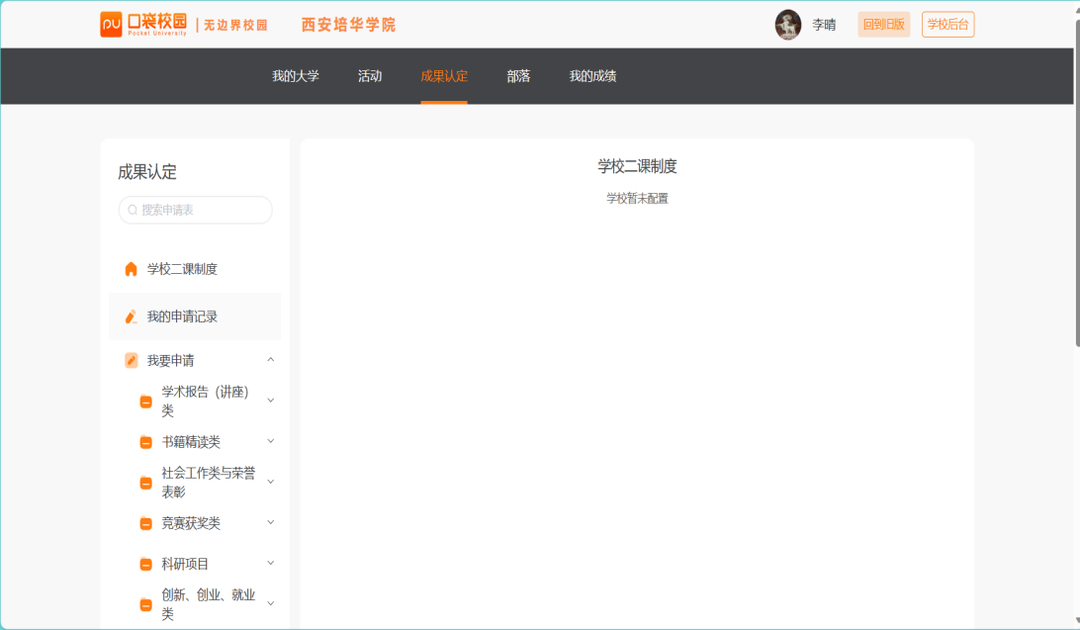The height and width of the screenshot is (630, 1080).
Task: Go to the 我的成绩 tab
Action: pyautogui.click(x=593, y=76)
